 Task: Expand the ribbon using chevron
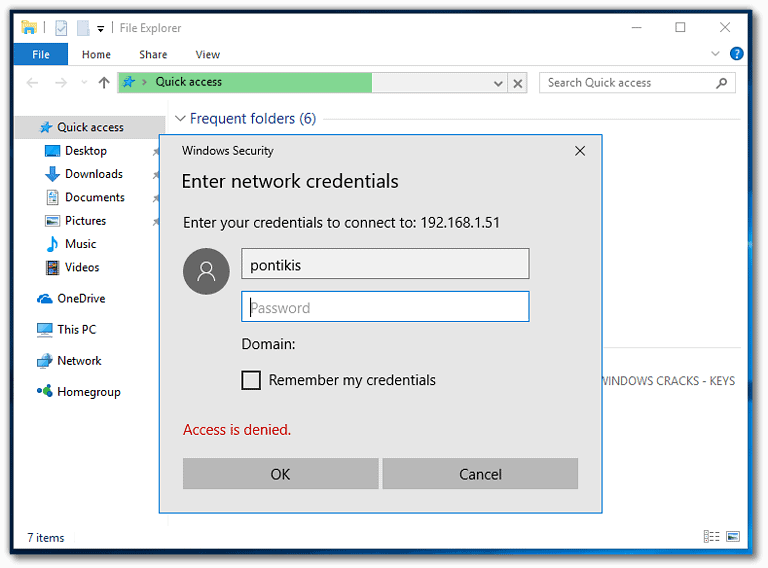tap(715, 54)
